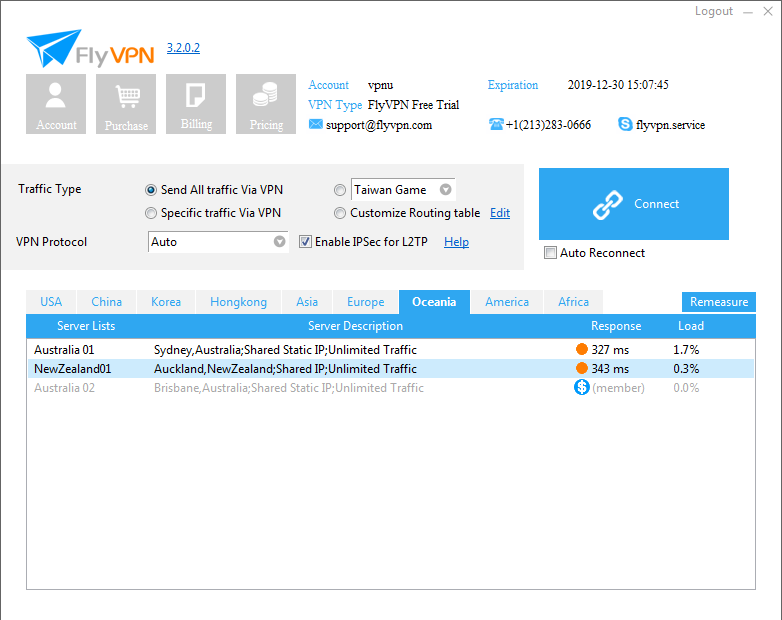Enable the Auto Reconnect checkbox
782x620 pixels.
tap(550, 253)
